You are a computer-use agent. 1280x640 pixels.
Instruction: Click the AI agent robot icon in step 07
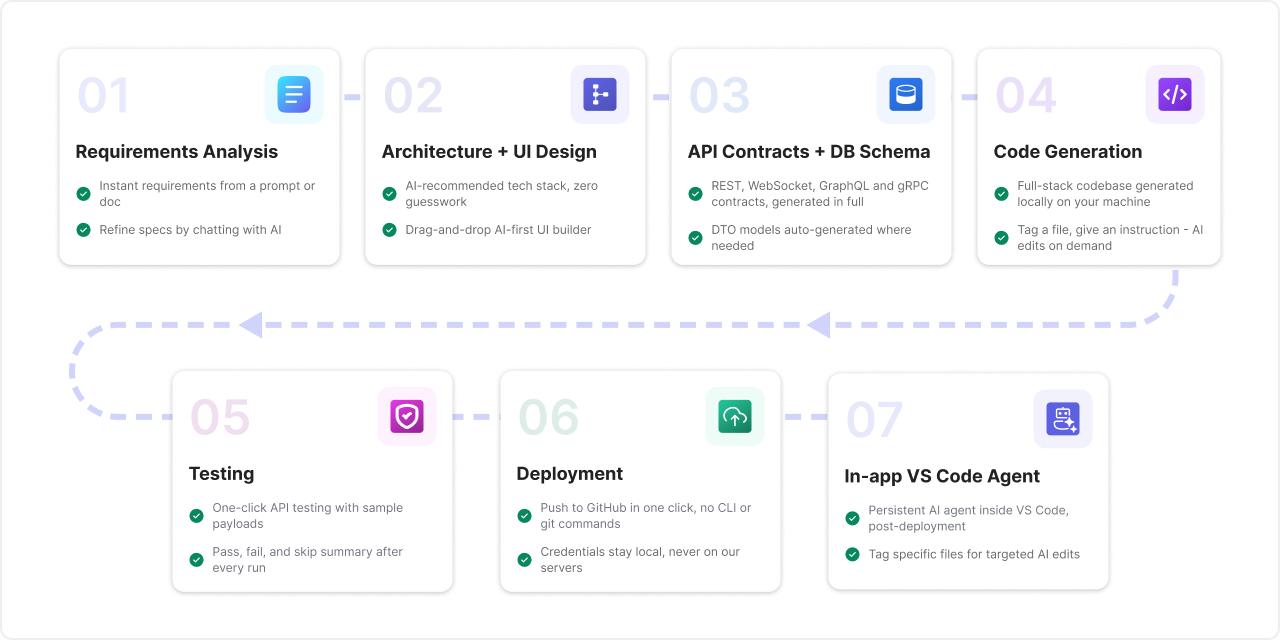[x=1063, y=419]
